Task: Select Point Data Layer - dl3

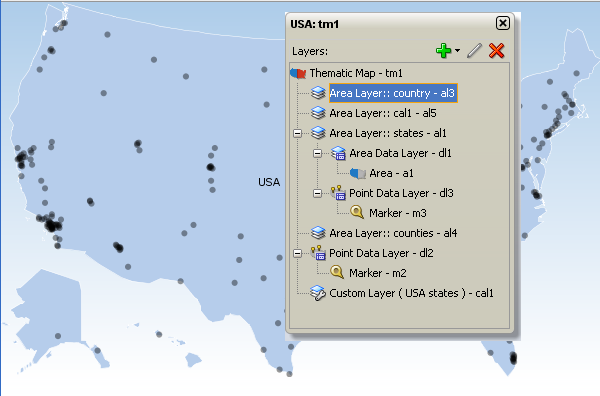Action: point(401,193)
